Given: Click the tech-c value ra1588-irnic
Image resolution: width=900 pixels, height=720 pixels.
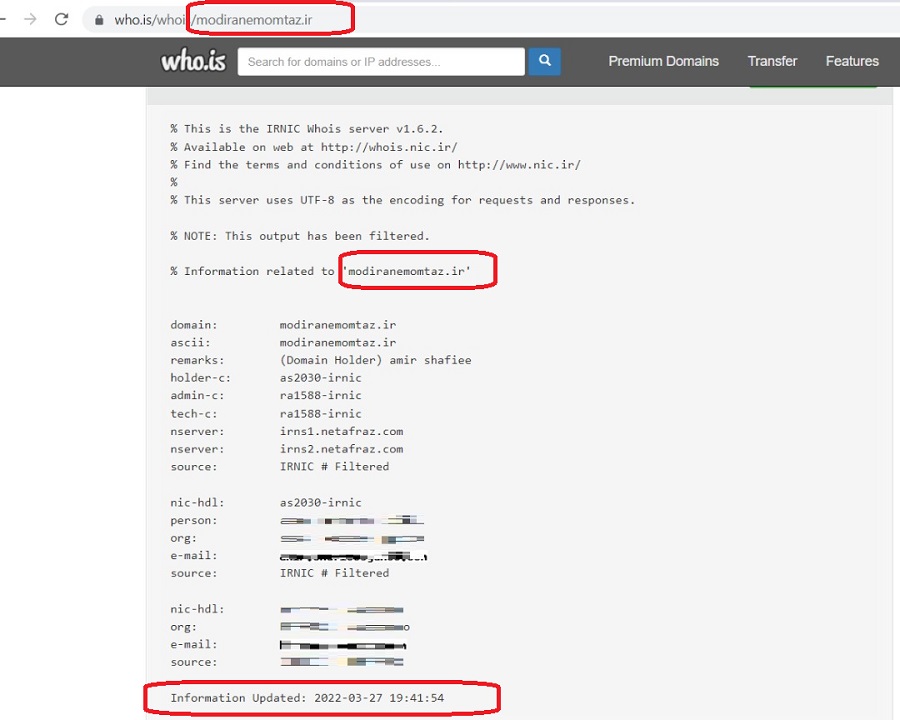Looking at the screenshot, I should coord(320,413).
